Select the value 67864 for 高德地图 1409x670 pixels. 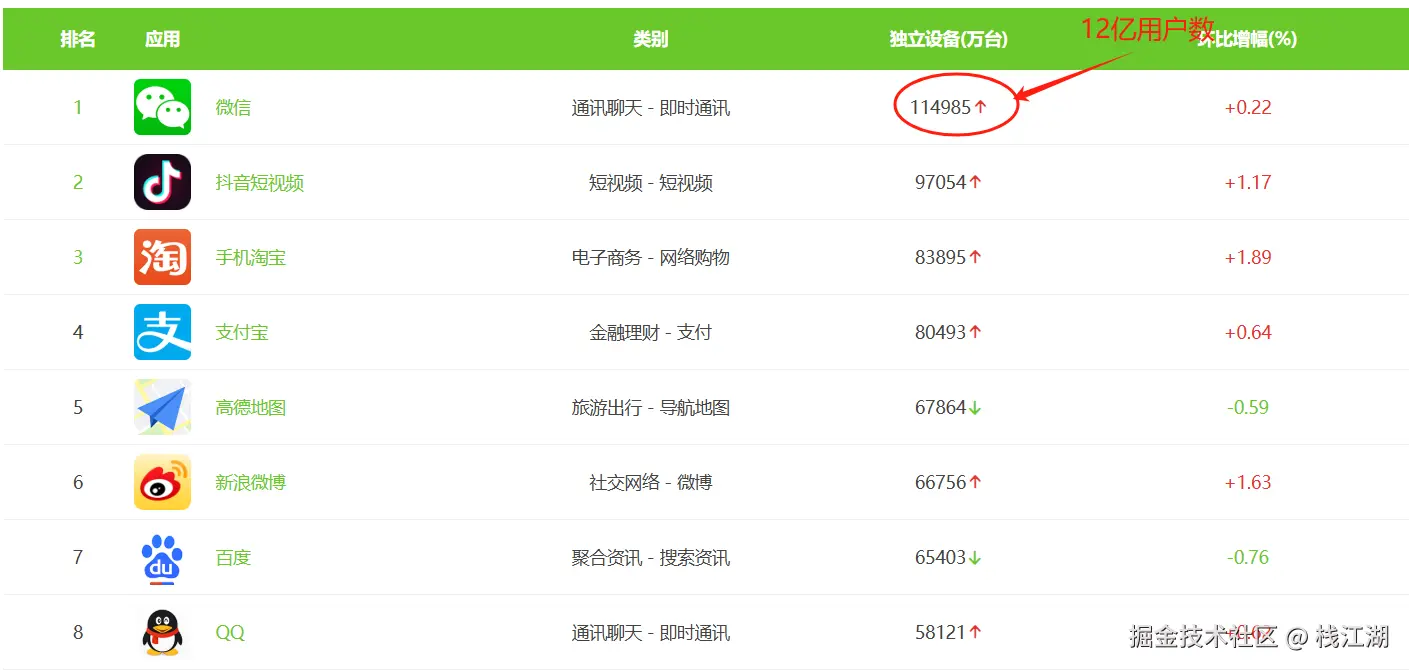(940, 407)
